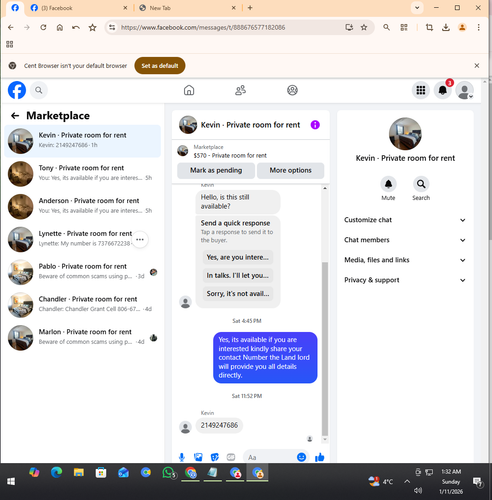Image resolution: width=492 pixels, height=500 pixels.
Task: Open the profile circle icon in top nav
Action: click(292, 90)
